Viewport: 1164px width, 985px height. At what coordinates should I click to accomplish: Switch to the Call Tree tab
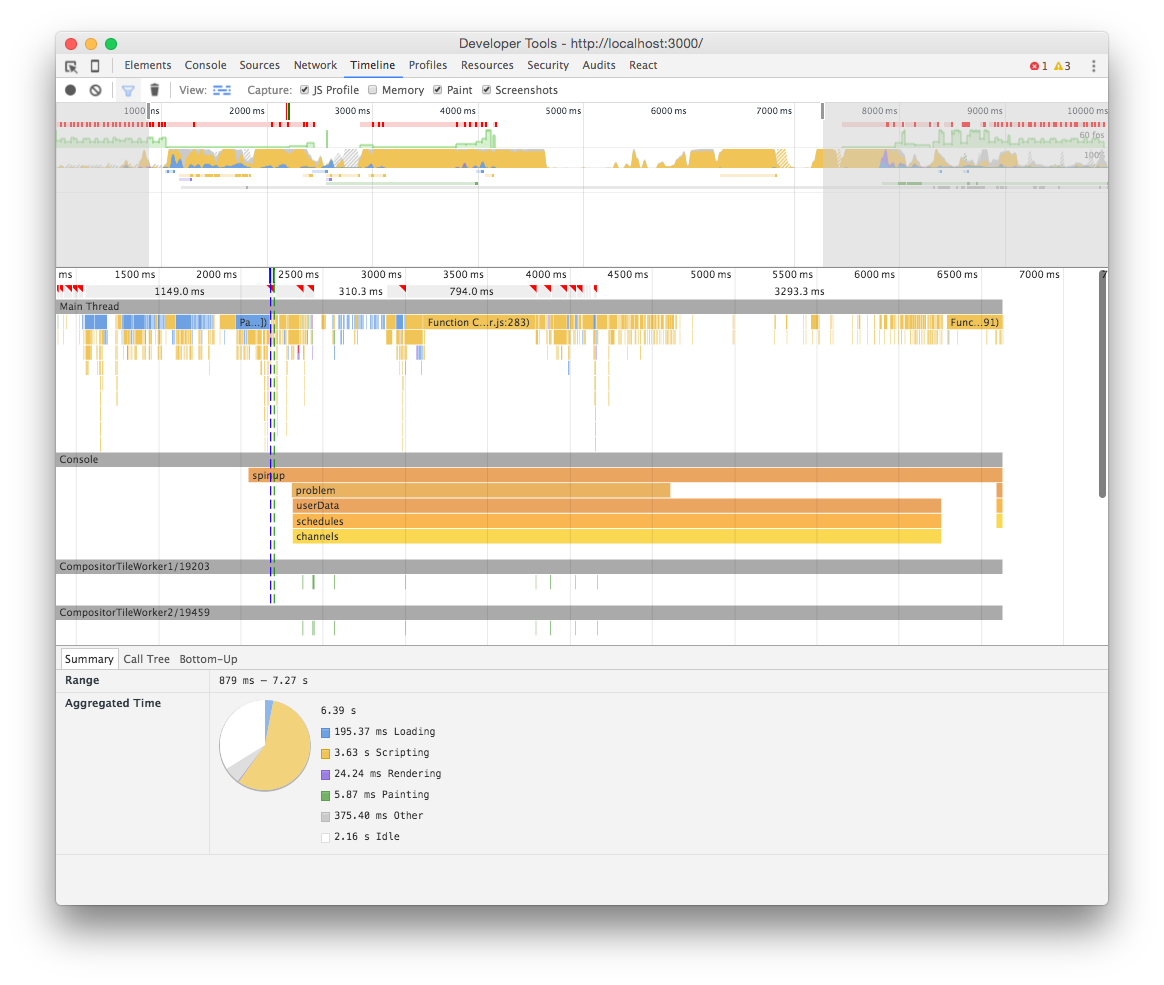[146, 659]
